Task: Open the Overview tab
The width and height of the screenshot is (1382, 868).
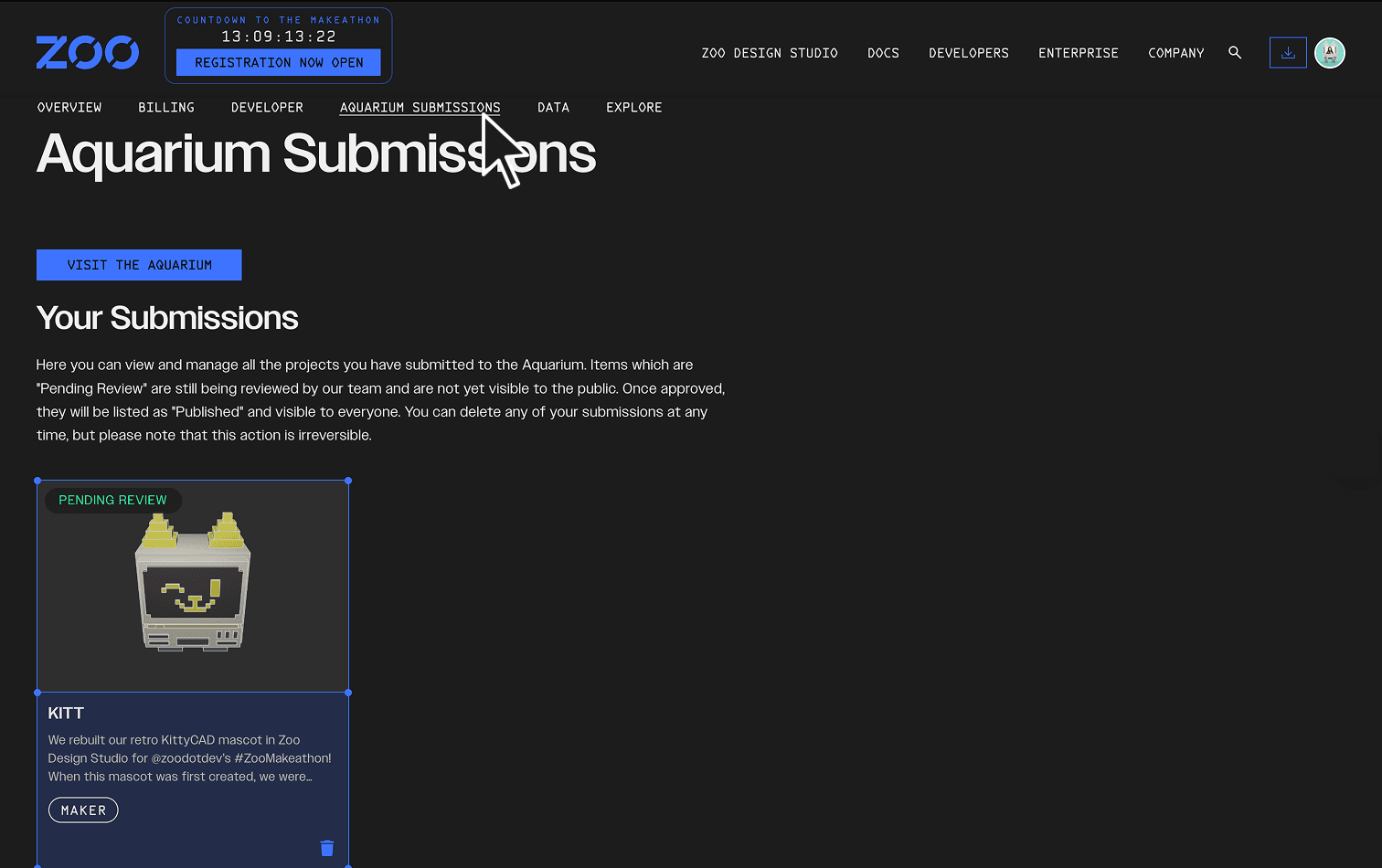Action: (69, 107)
